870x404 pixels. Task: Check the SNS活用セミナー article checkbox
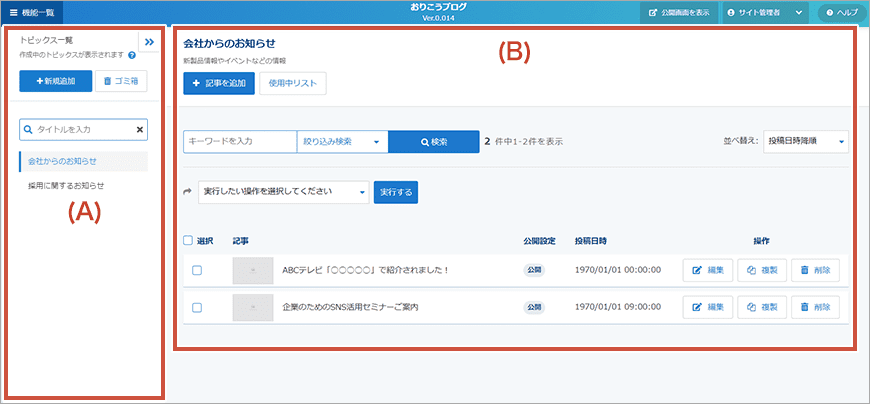(197, 307)
